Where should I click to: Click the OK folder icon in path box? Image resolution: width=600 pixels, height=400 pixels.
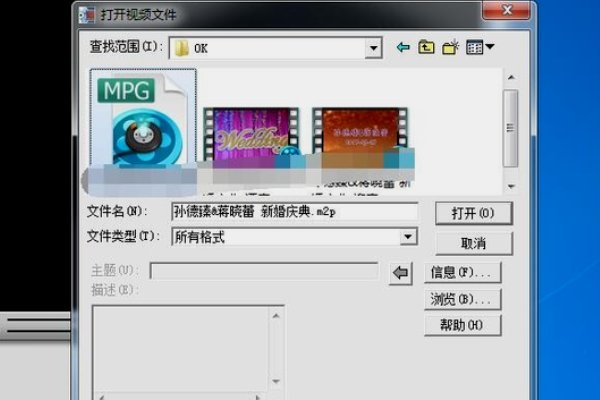click(x=181, y=48)
